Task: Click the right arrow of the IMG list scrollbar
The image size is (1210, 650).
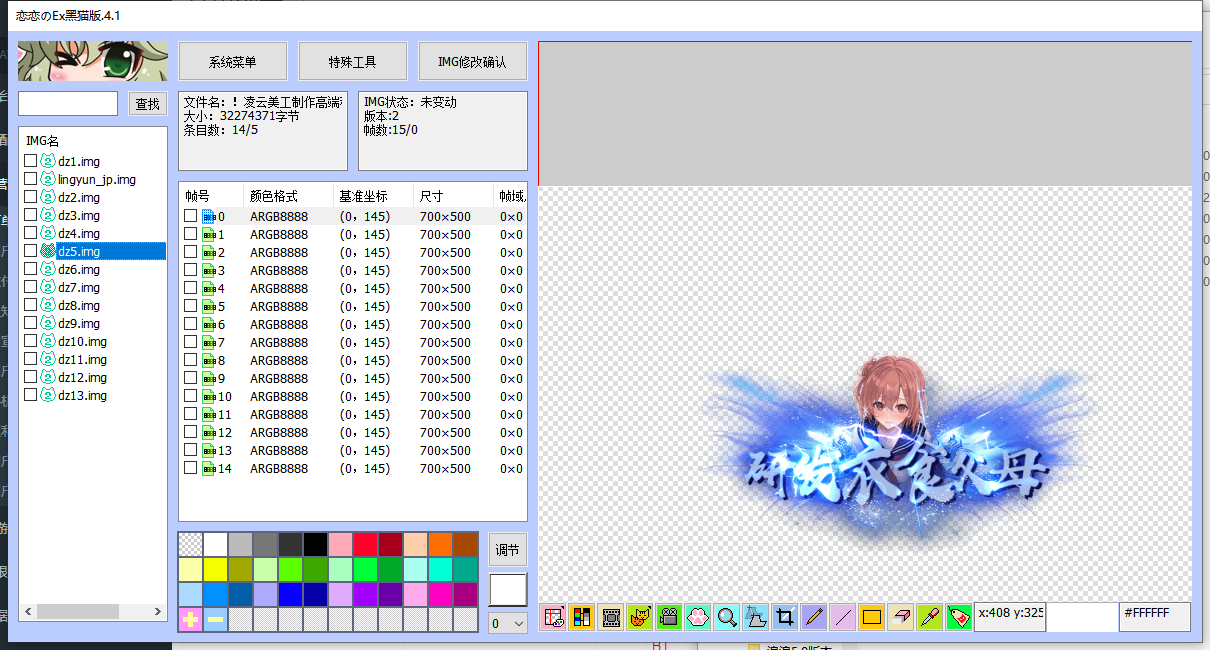Action: [159, 611]
